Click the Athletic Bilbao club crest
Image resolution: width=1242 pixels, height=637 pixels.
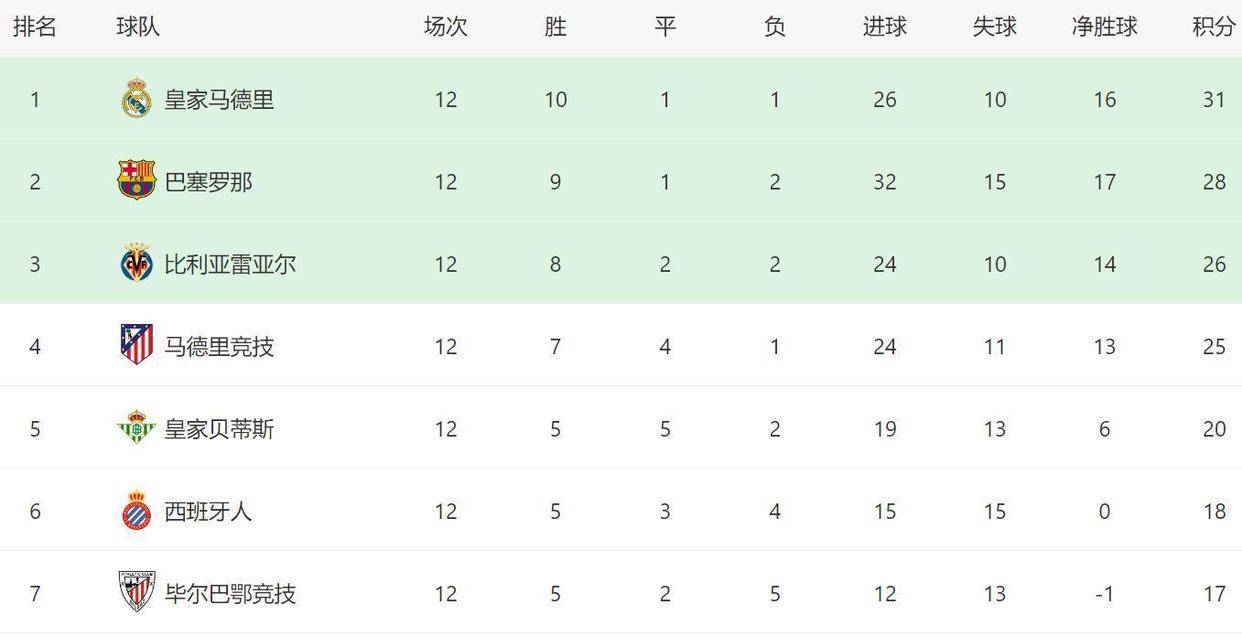(136, 593)
